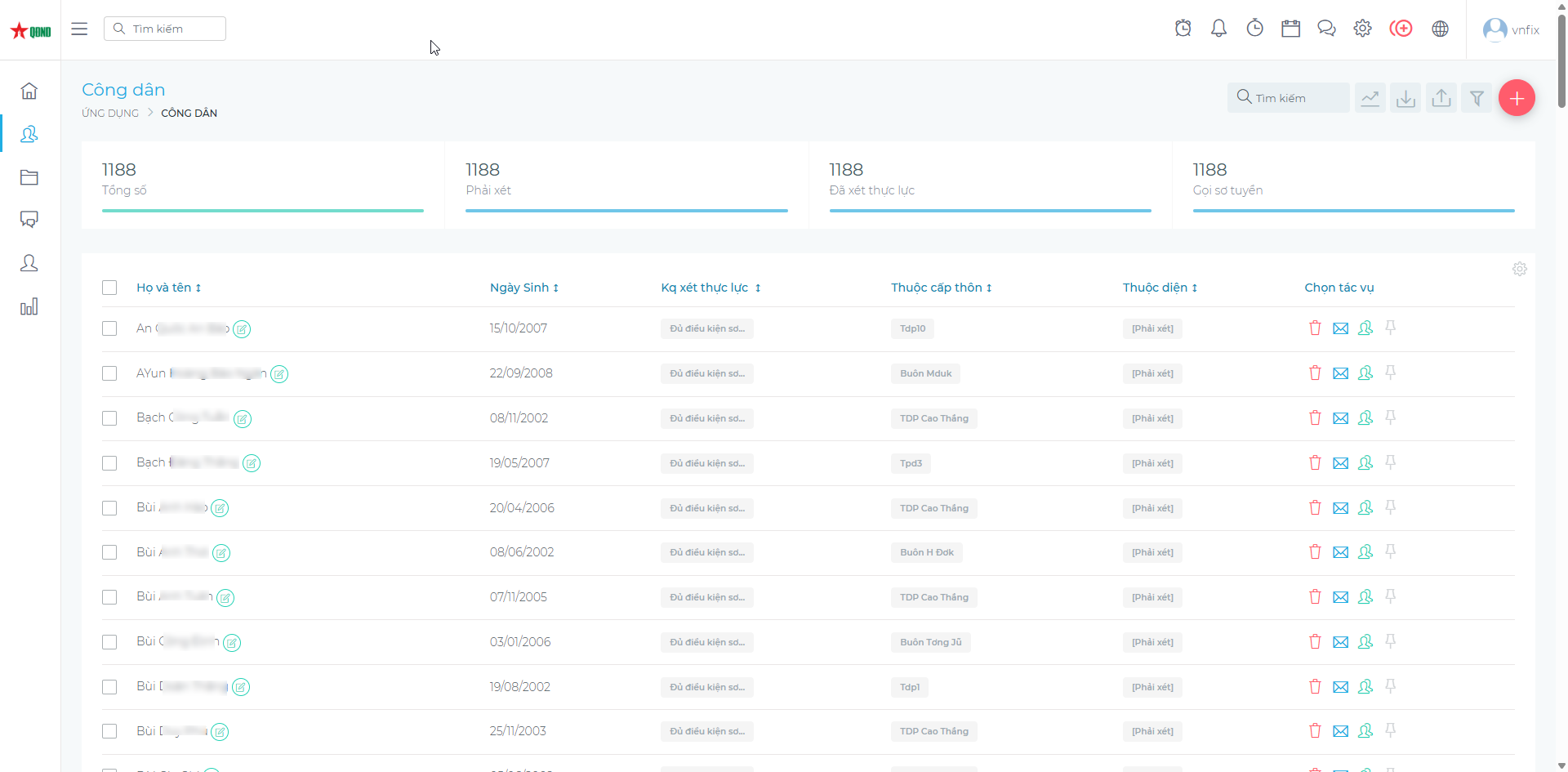The width and height of the screenshot is (1568, 772).
Task: Check the row born 20/04/2006
Action: pyautogui.click(x=109, y=508)
